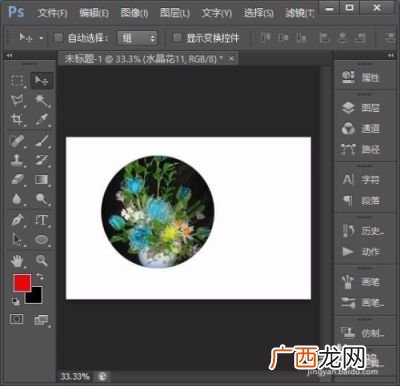Image resolution: width=400 pixels, height=386 pixels.
Task: Align horizontal centers in options bar
Action: tap(342, 38)
